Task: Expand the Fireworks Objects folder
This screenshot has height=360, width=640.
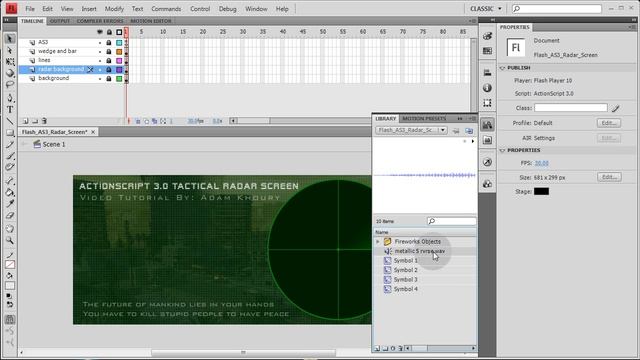Action: (378, 242)
